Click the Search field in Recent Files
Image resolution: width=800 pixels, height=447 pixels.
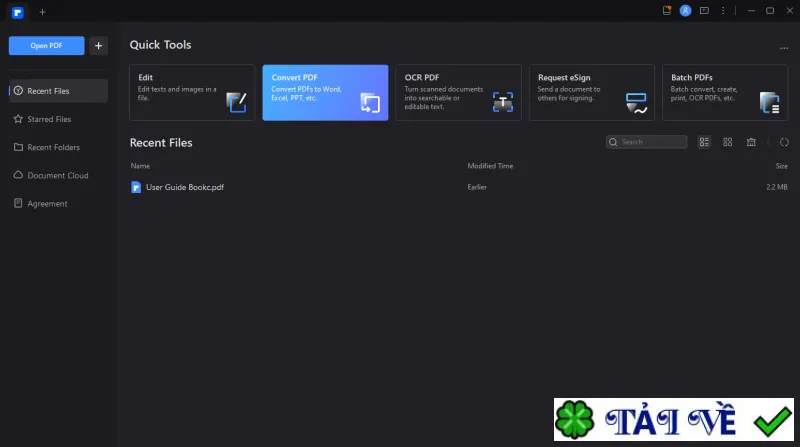[646, 142]
